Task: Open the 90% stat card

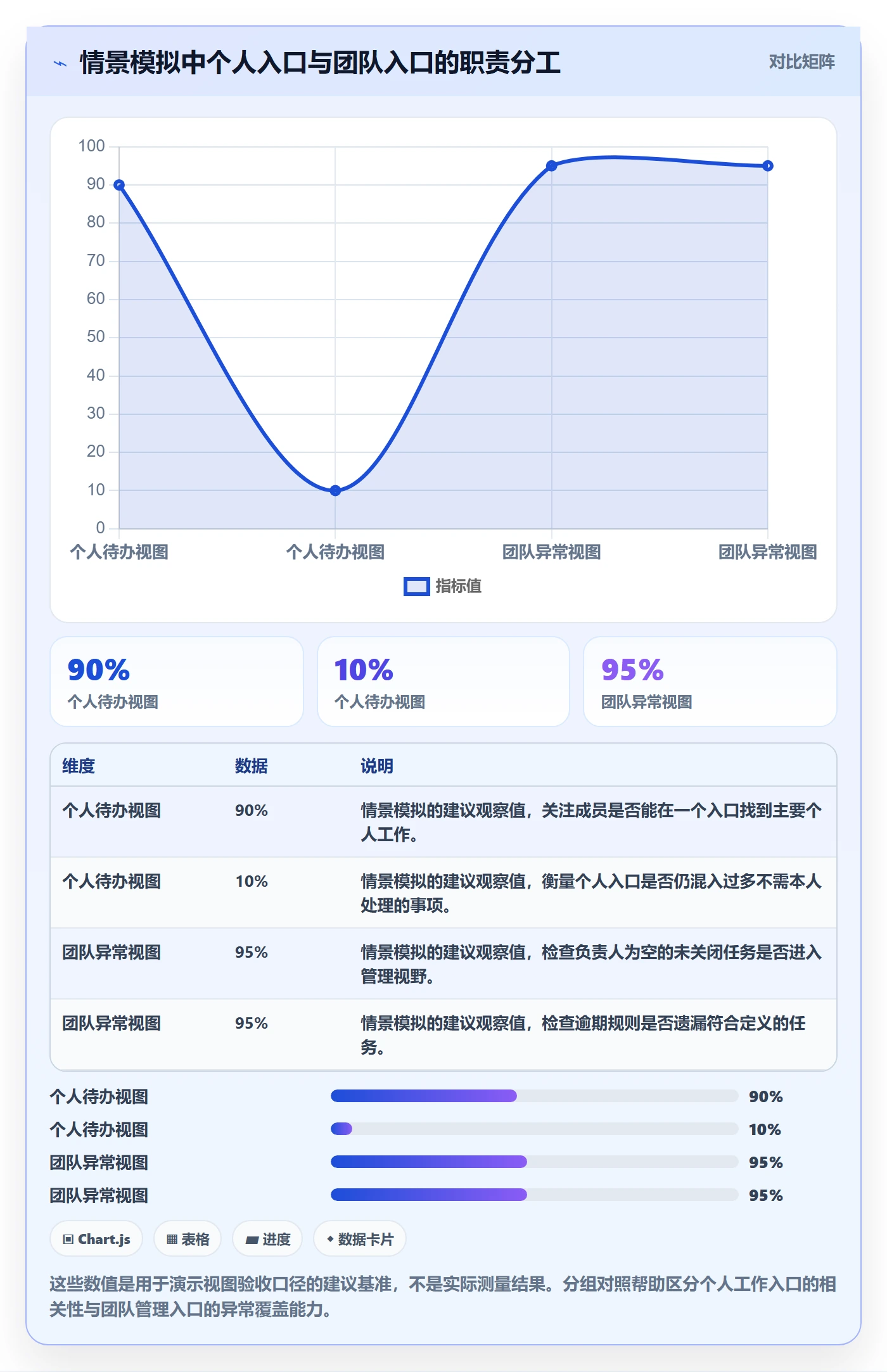Action: click(177, 682)
